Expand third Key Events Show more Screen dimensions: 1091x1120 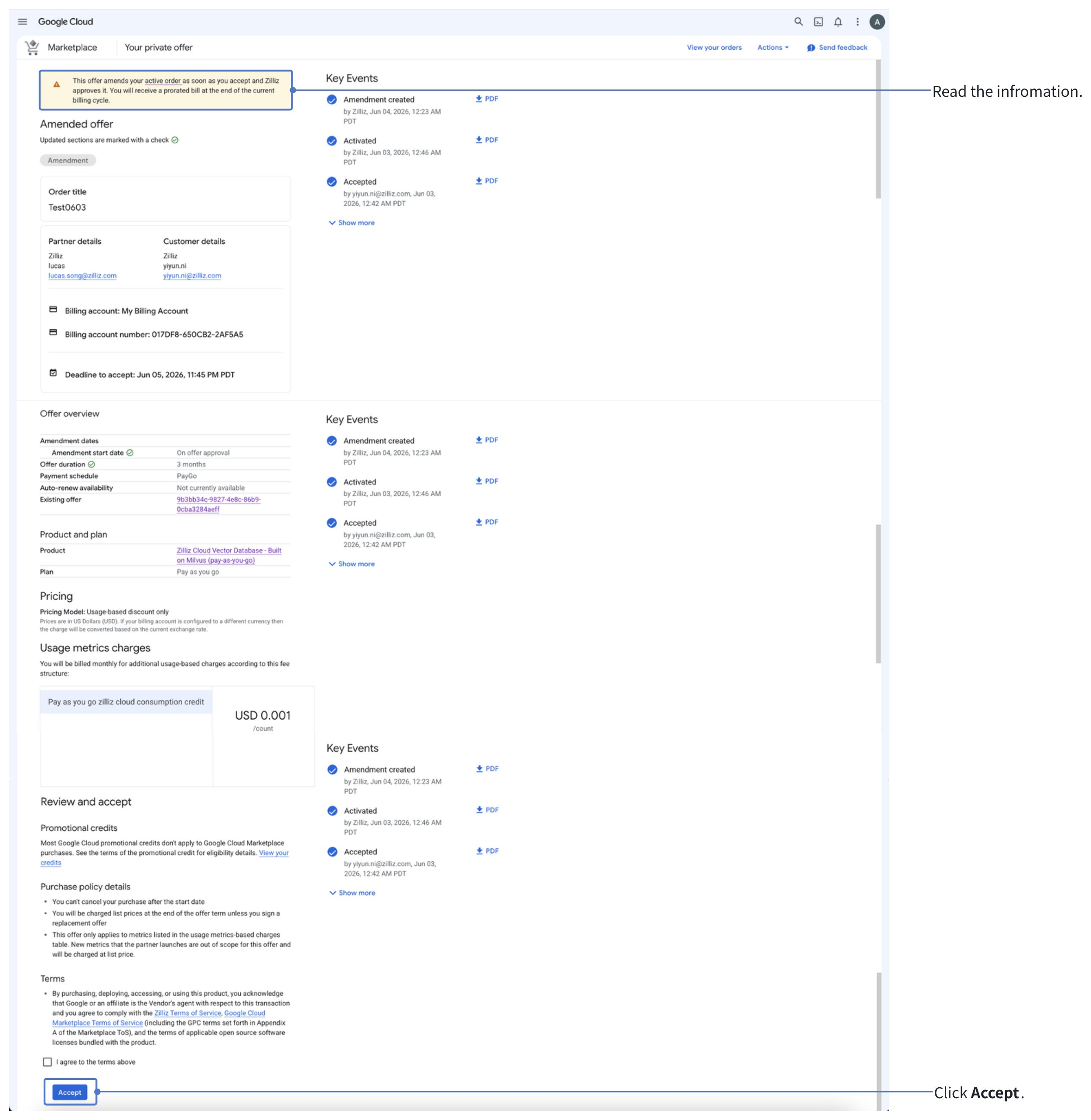coord(352,893)
